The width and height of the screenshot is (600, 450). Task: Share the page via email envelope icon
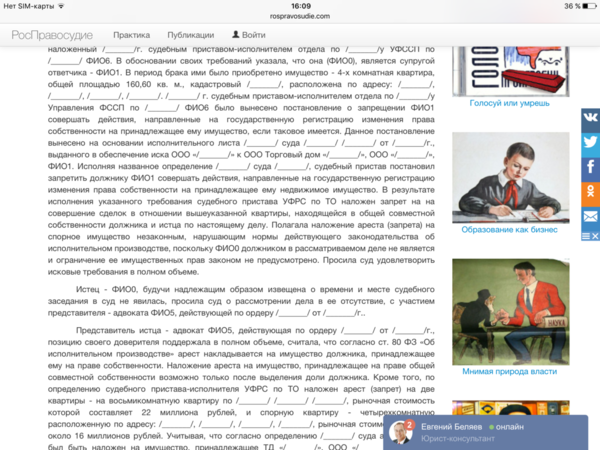click(590, 218)
